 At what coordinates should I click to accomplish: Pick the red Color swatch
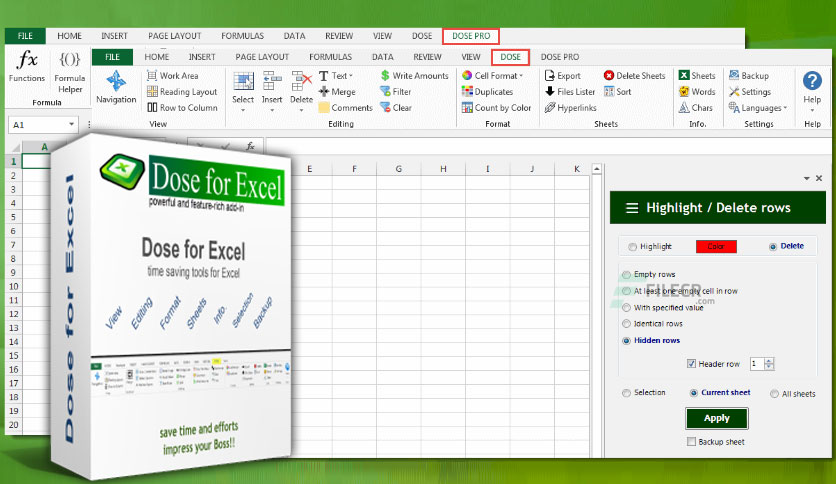pyautogui.click(x=716, y=246)
